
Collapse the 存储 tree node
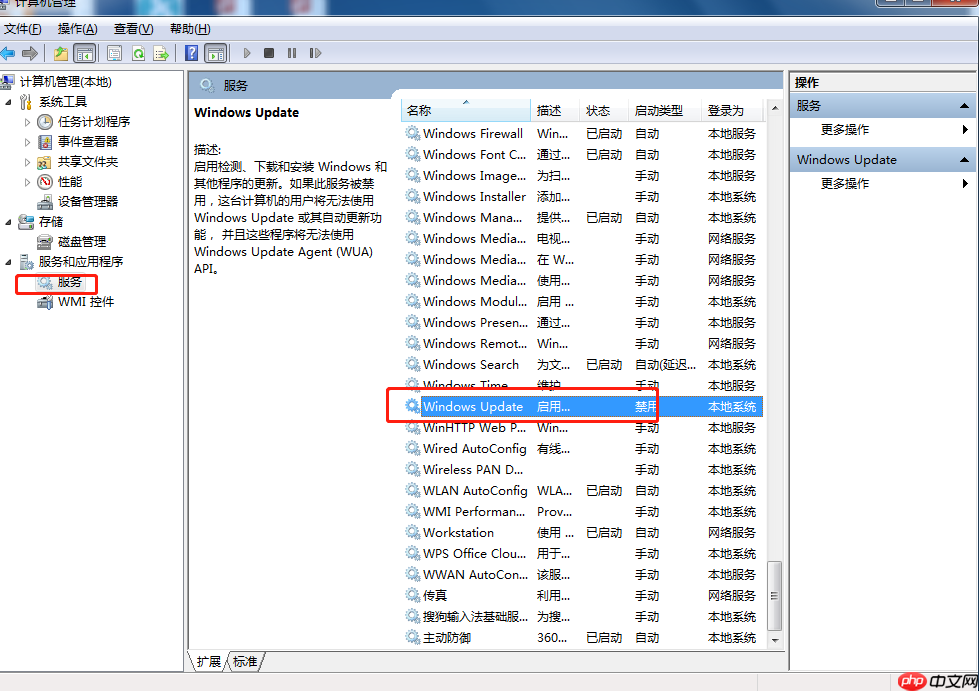[9, 222]
